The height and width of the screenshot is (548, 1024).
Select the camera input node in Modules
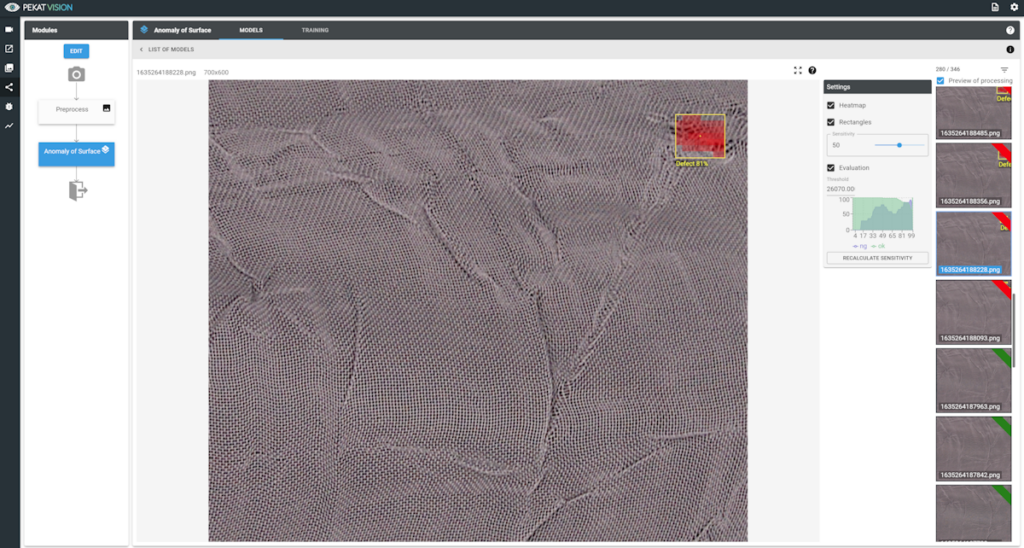tap(76, 74)
